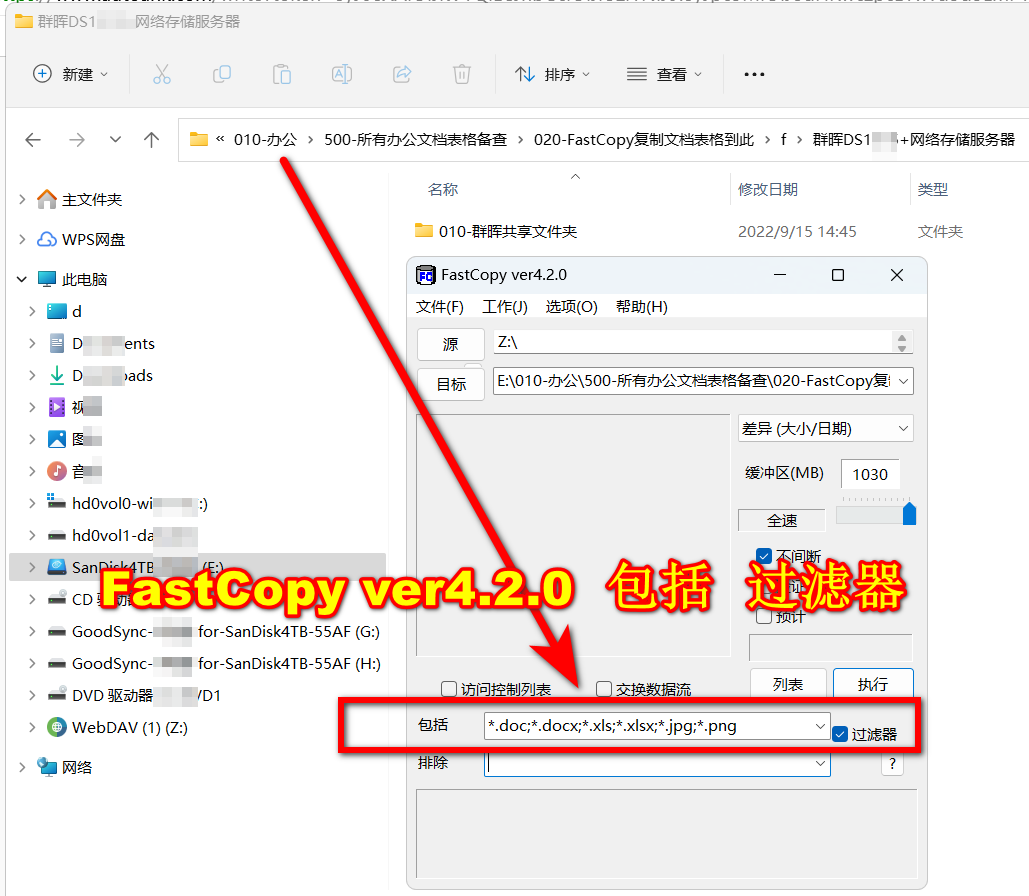Click the FastCopy FC title bar icon
The width and height of the screenshot is (1029, 896).
tap(426, 275)
